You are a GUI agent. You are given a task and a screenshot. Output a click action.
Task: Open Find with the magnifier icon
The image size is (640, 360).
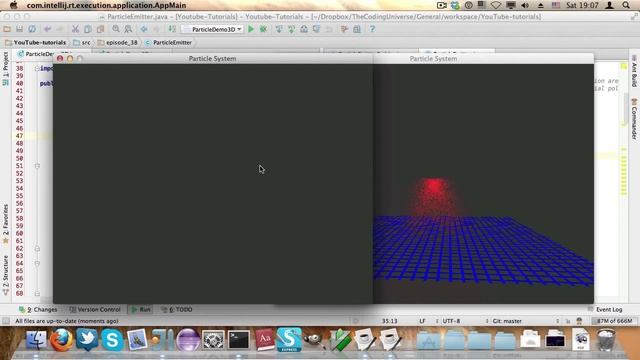116,29
